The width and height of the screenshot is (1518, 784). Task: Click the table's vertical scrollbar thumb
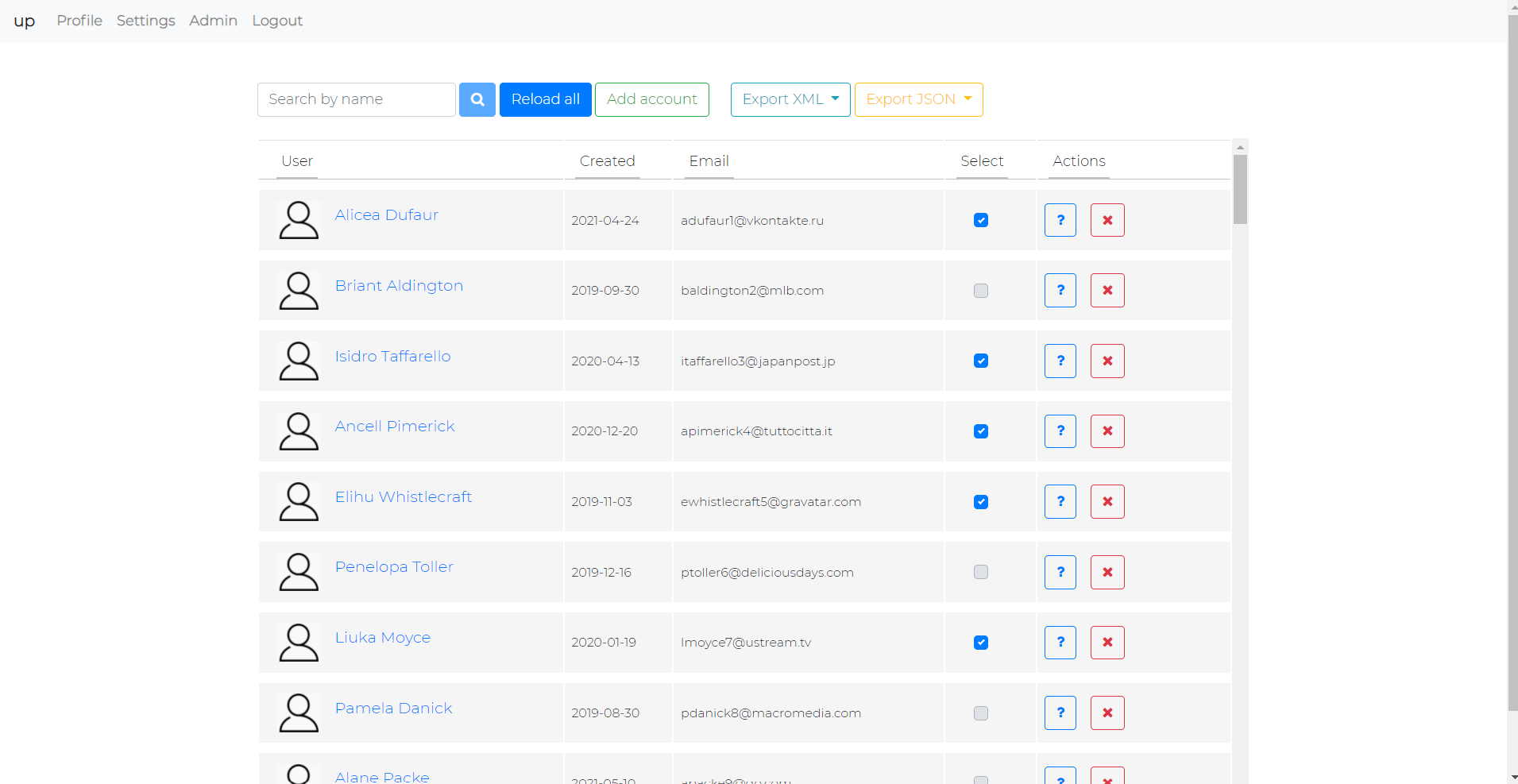pos(1240,189)
